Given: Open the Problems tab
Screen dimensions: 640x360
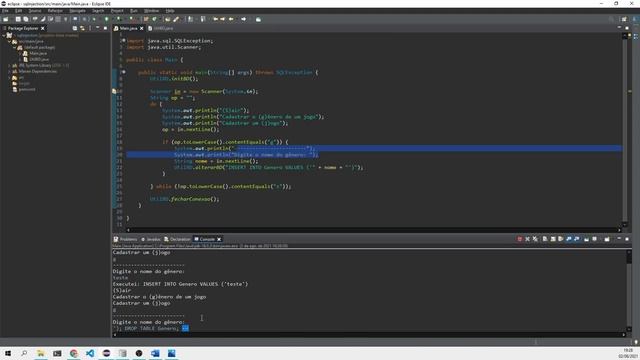Looking at the screenshot, I should pyautogui.click(x=126, y=239).
